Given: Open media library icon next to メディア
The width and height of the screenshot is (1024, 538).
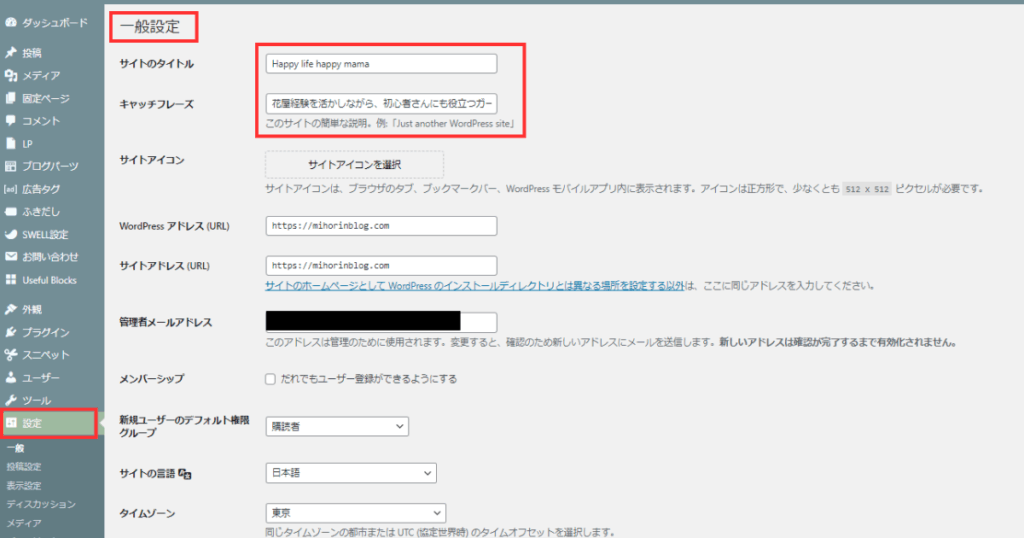Looking at the screenshot, I should point(11,76).
